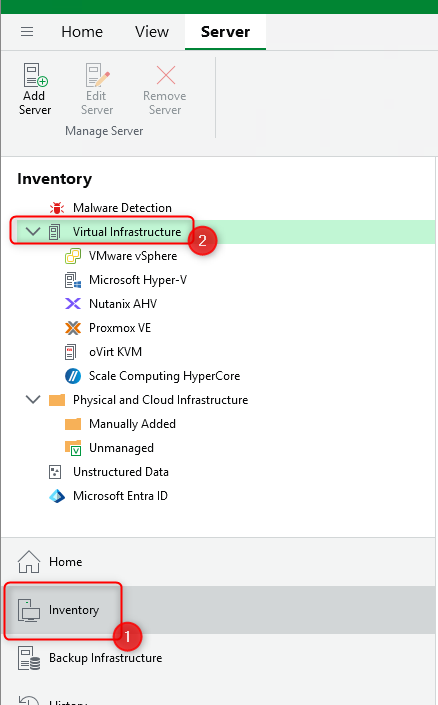Switch to the Home ribbon tab

82,31
